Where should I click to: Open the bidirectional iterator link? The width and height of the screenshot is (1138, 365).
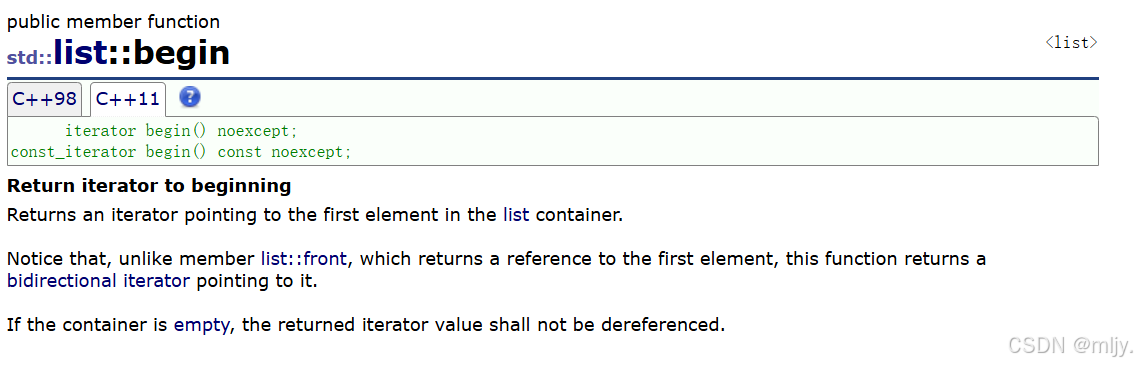tap(99, 282)
